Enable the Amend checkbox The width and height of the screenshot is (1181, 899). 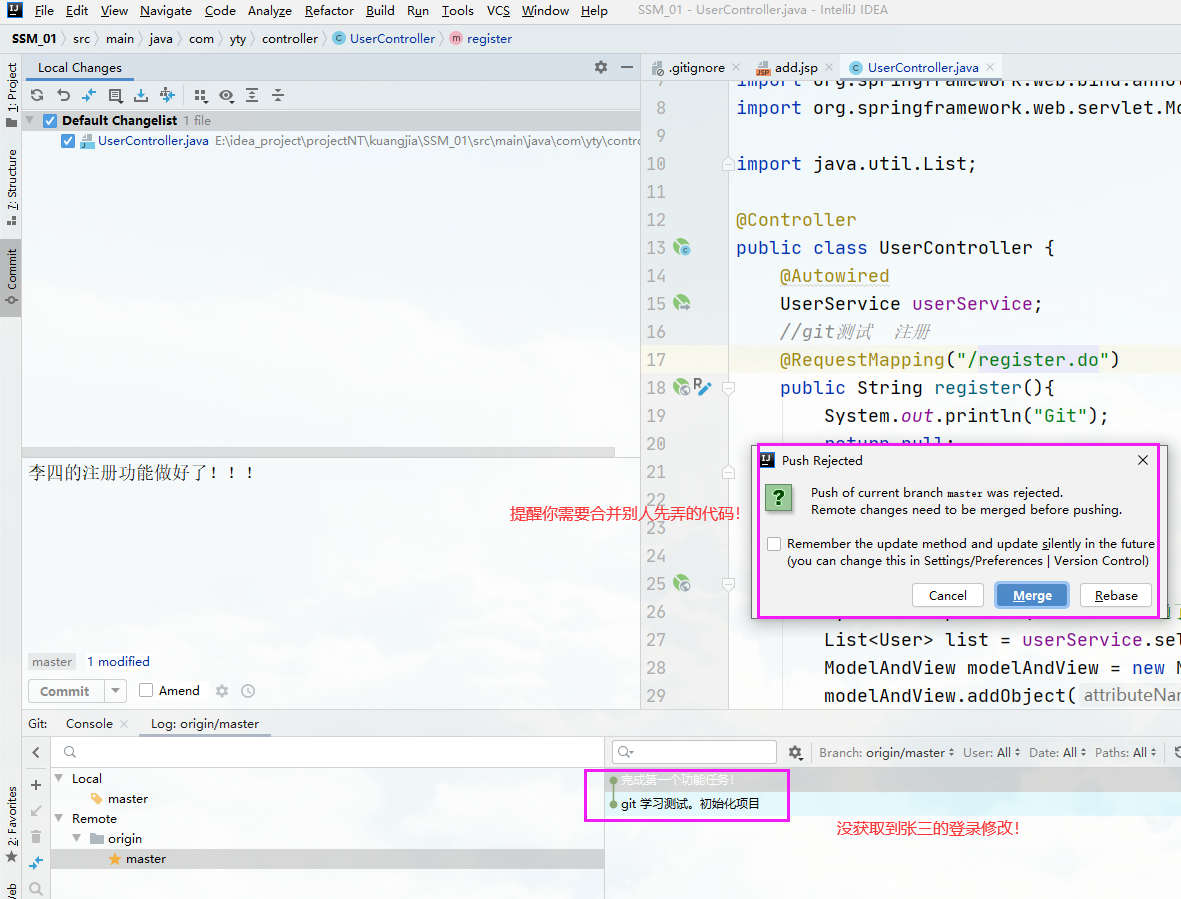point(148,690)
